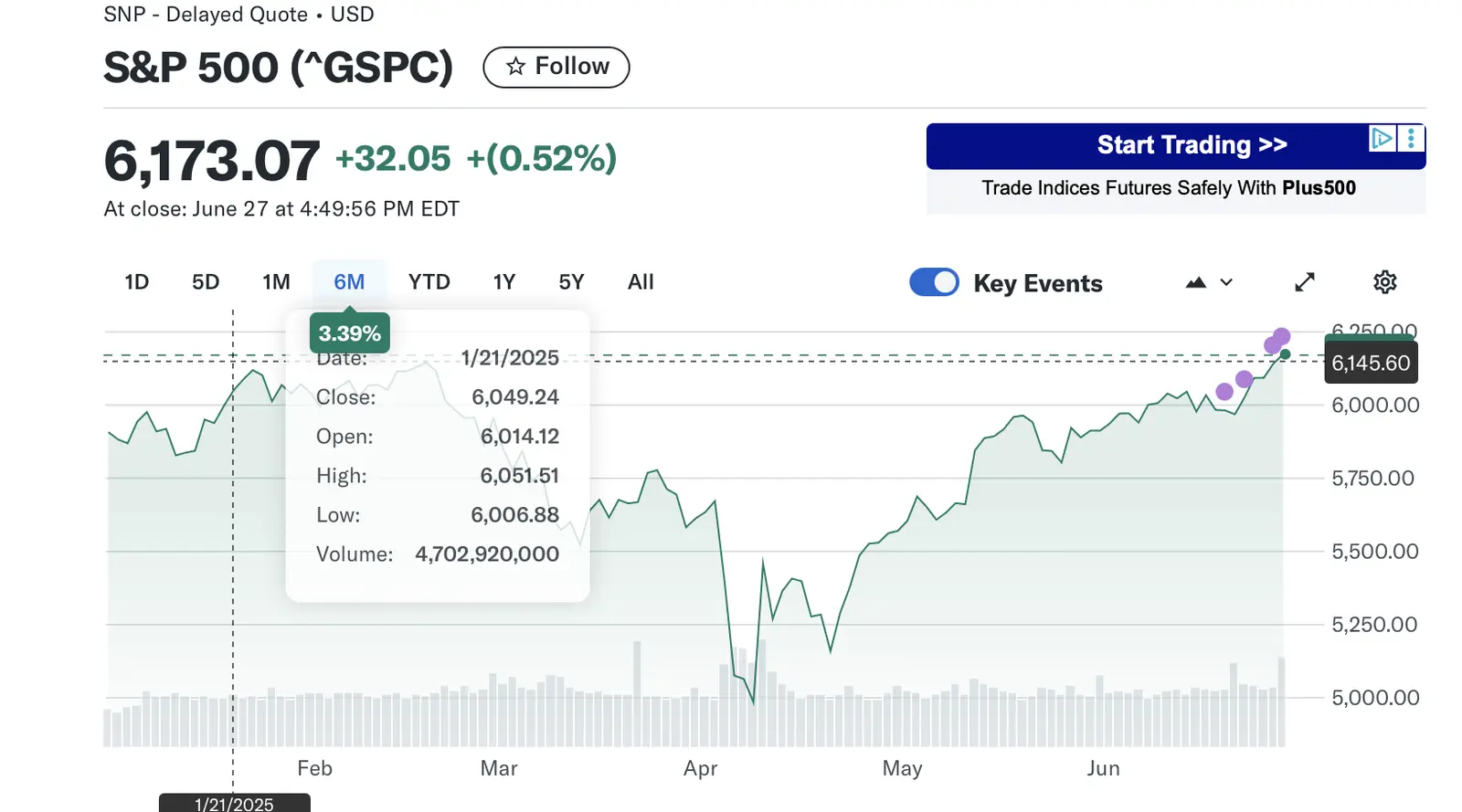Screen dimensions: 1462x812
Task: Click the mountain chart type icon
Action: click(1195, 283)
